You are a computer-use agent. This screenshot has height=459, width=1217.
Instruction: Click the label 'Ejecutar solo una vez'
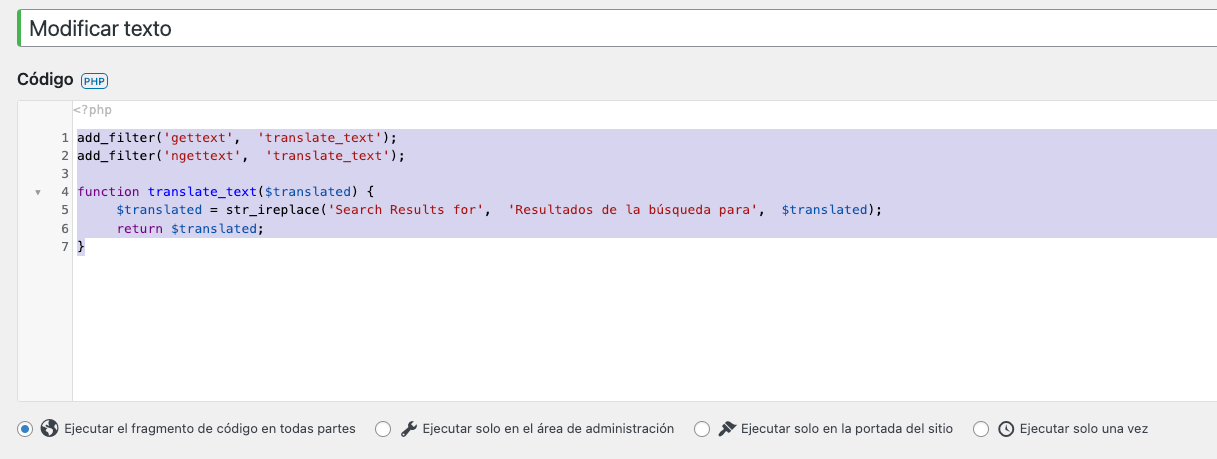[x=1084, y=428]
